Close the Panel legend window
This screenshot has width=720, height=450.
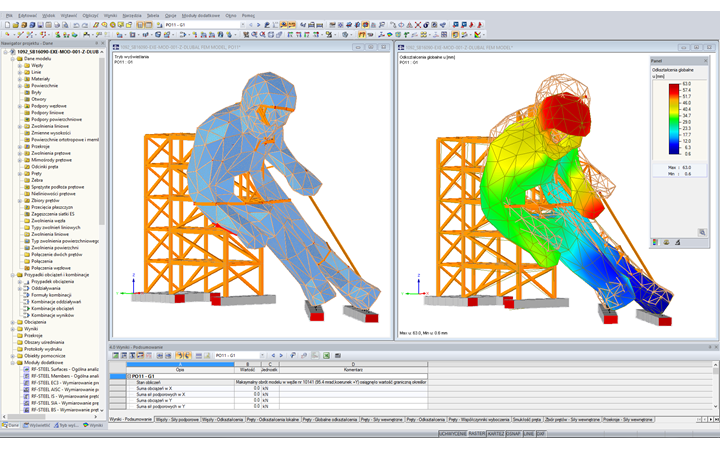coord(706,61)
